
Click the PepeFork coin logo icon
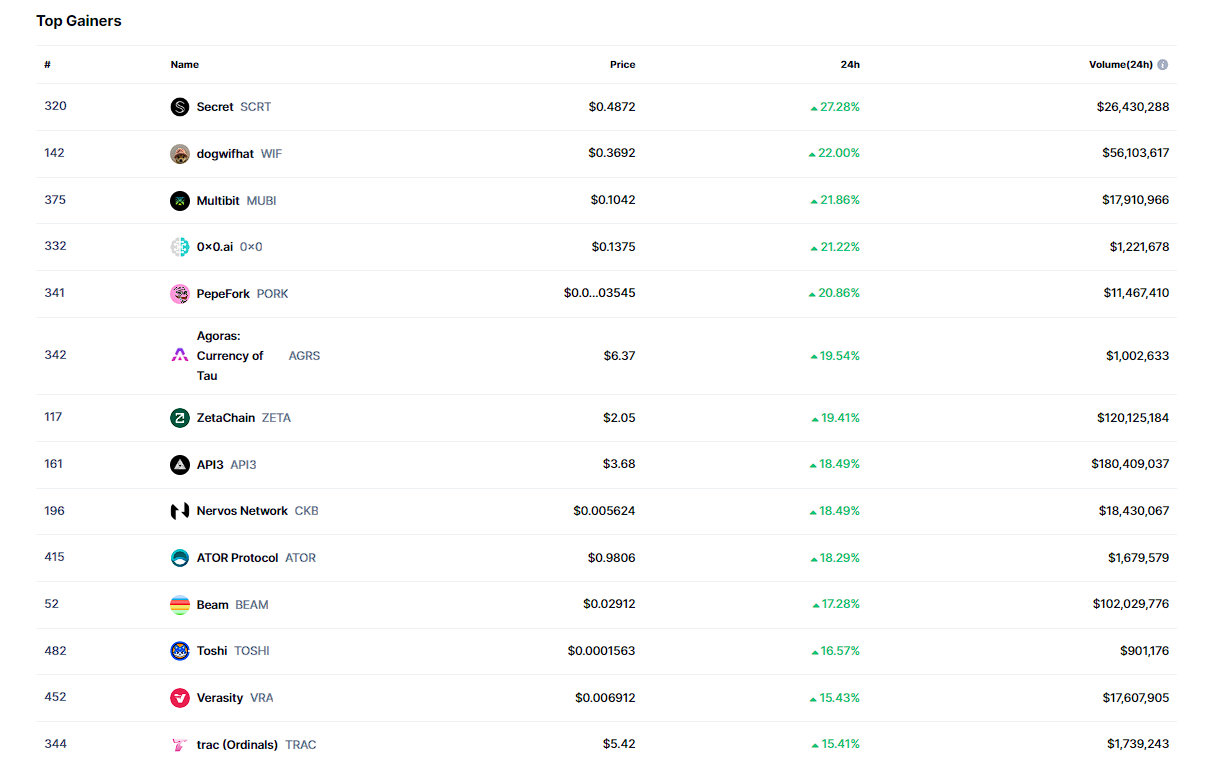pos(180,294)
